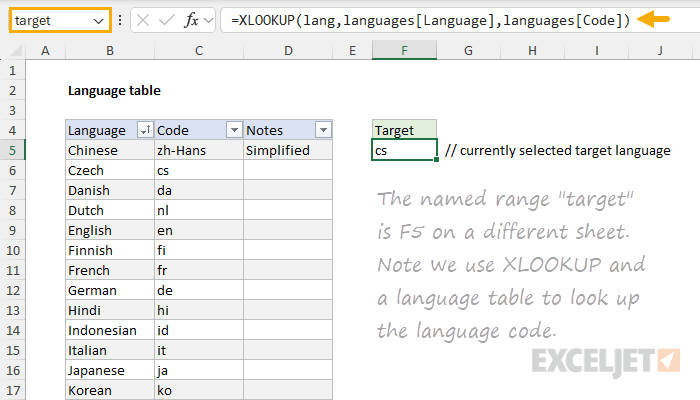Select the fi code cell

click(199, 250)
